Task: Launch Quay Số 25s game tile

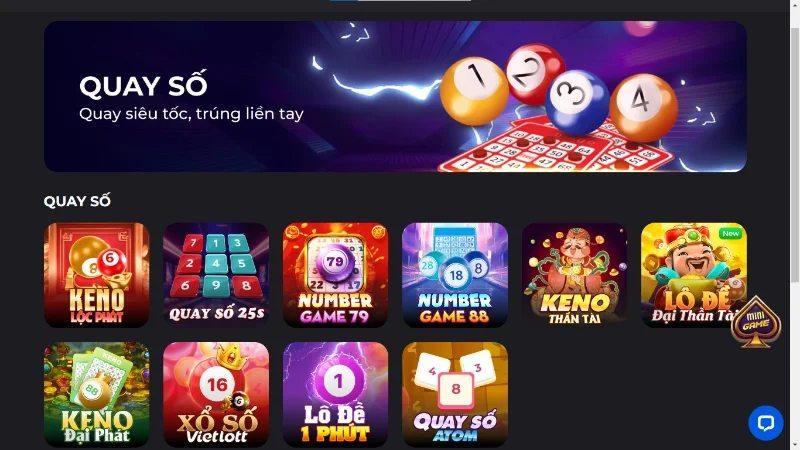Action: point(216,275)
